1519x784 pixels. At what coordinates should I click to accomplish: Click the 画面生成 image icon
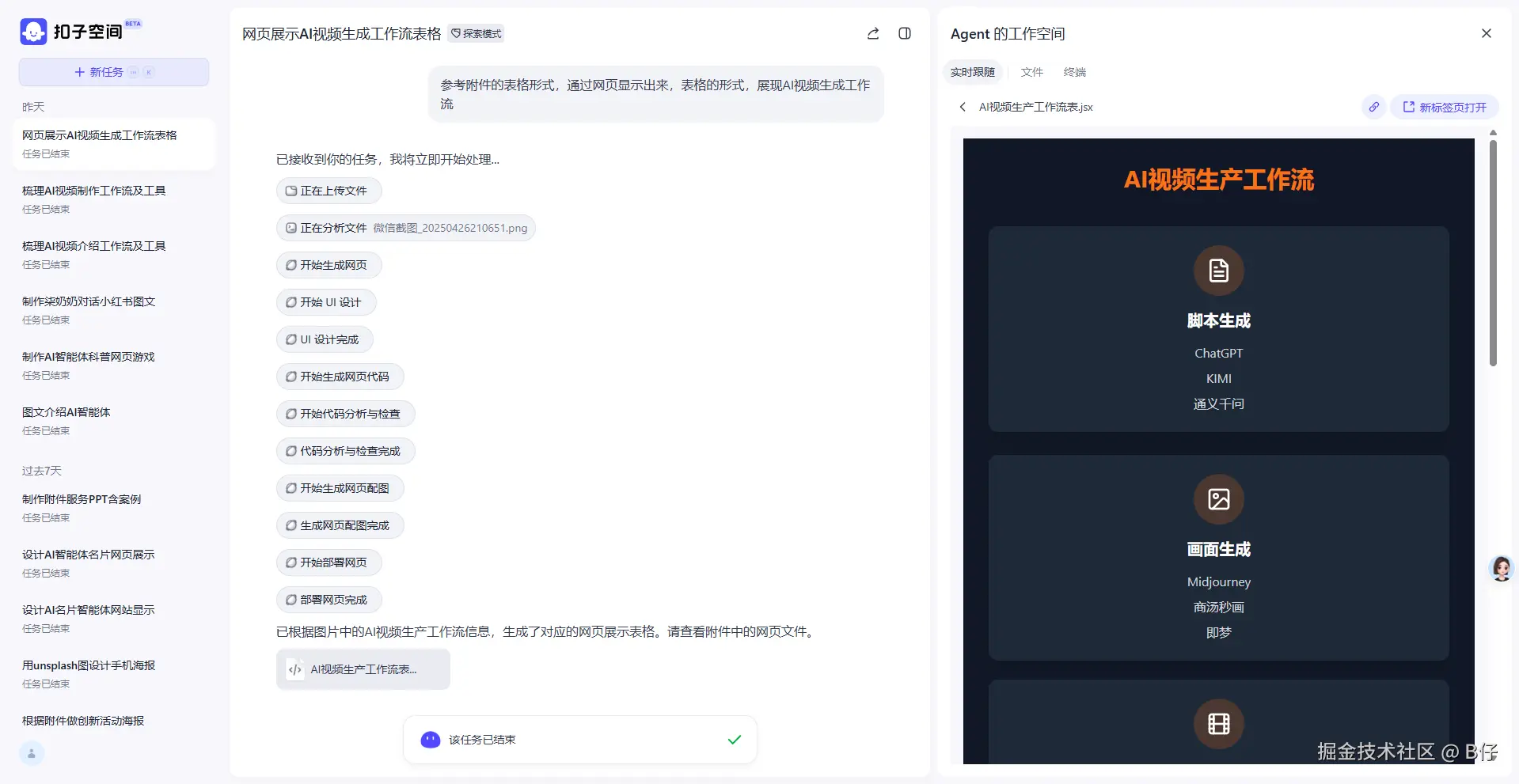click(1218, 499)
